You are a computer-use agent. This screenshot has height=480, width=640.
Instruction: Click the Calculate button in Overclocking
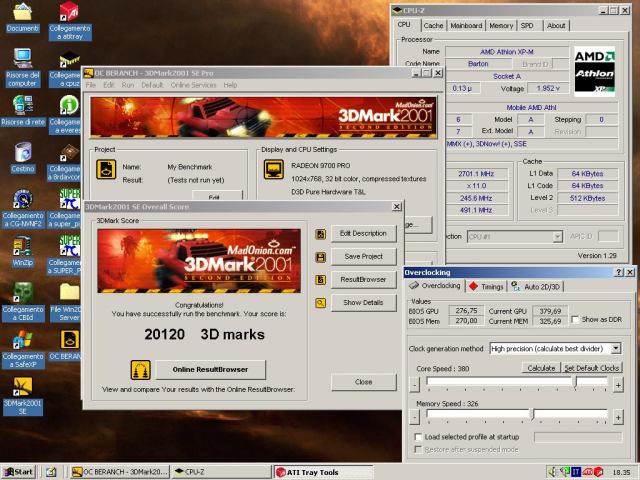(x=541, y=368)
